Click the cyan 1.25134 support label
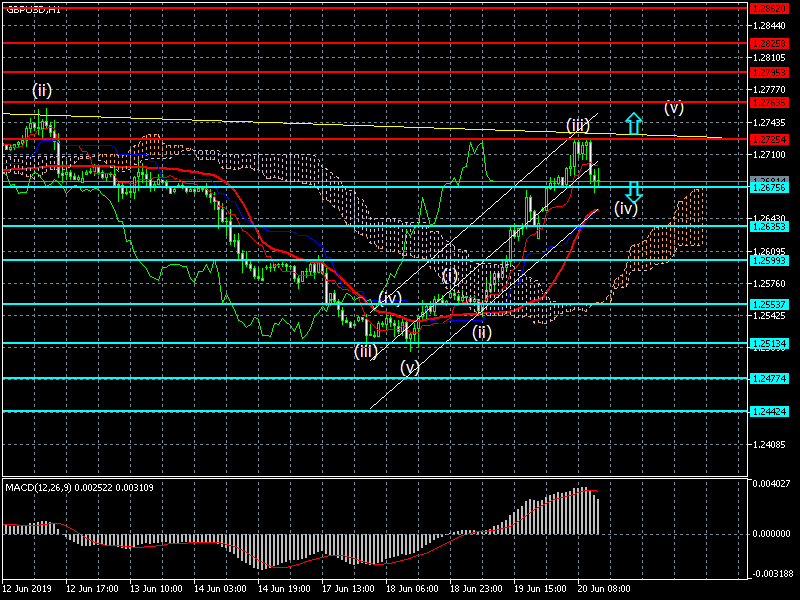Viewport: 800px width, 600px height. [x=769, y=343]
